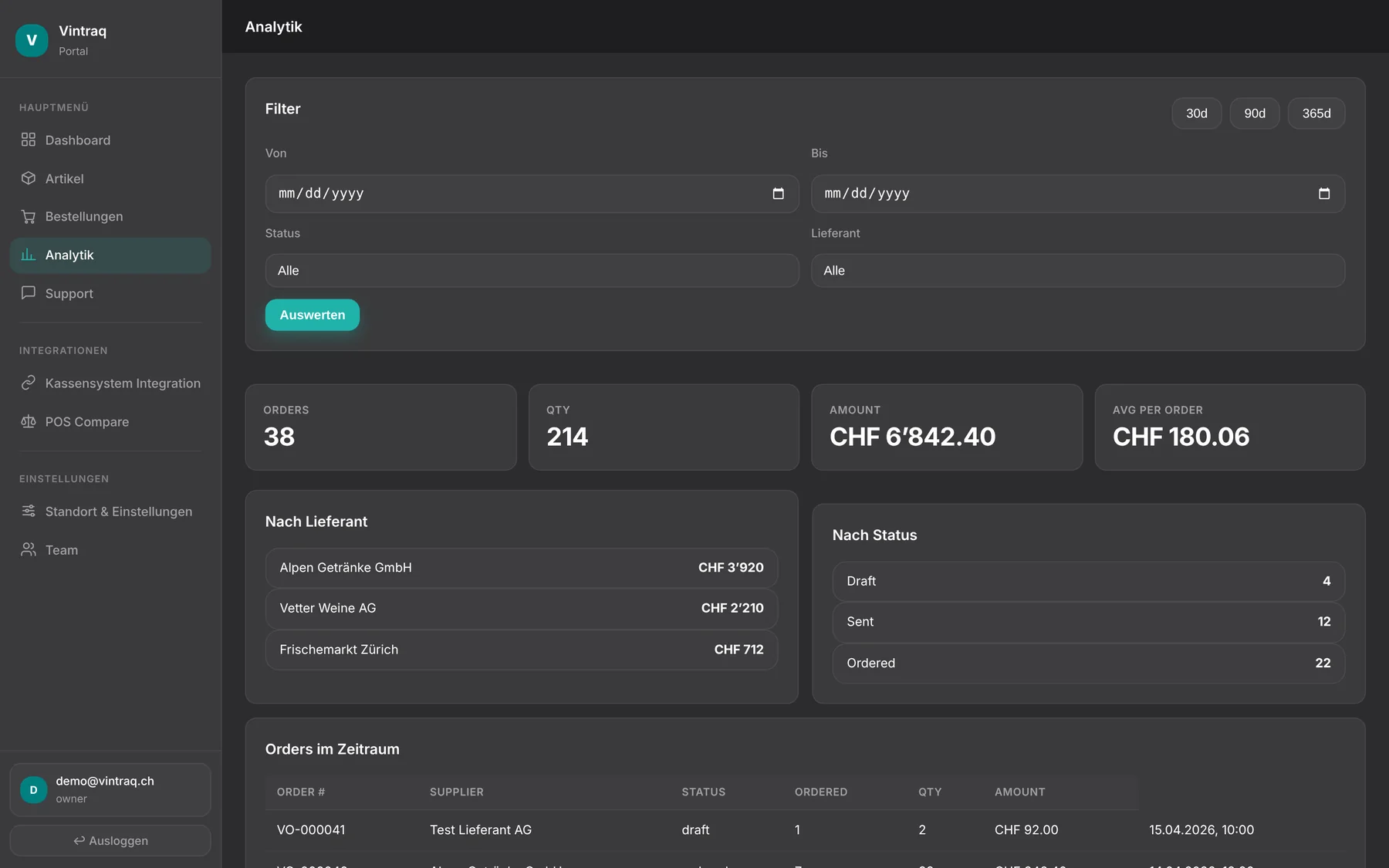Screen dimensions: 1389x868
Task: Click the demo@vintraq.ch account card
Action: 110,790
